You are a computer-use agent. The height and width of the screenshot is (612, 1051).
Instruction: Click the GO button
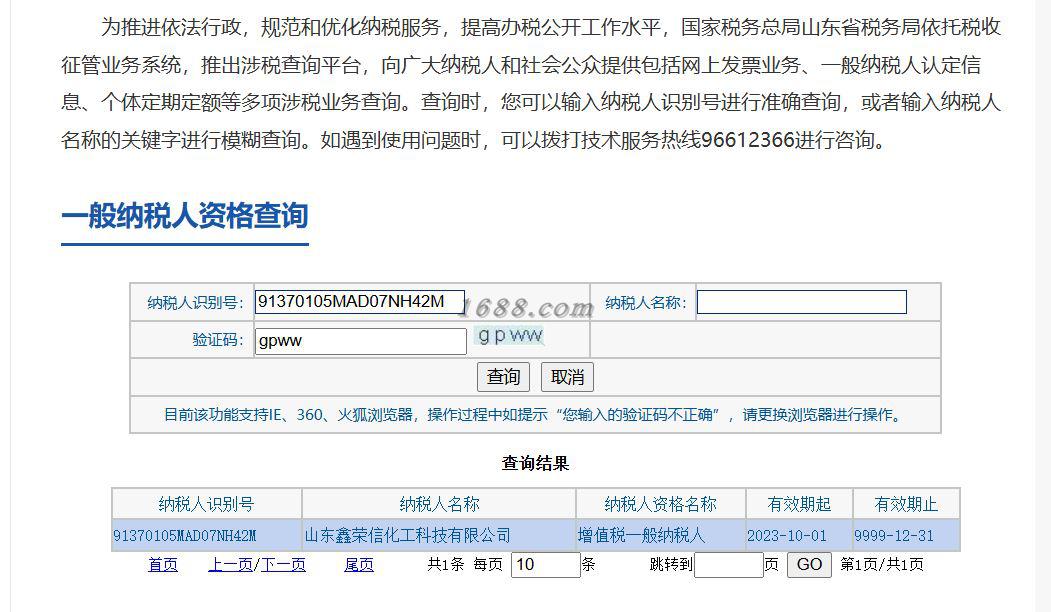pos(809,564)
